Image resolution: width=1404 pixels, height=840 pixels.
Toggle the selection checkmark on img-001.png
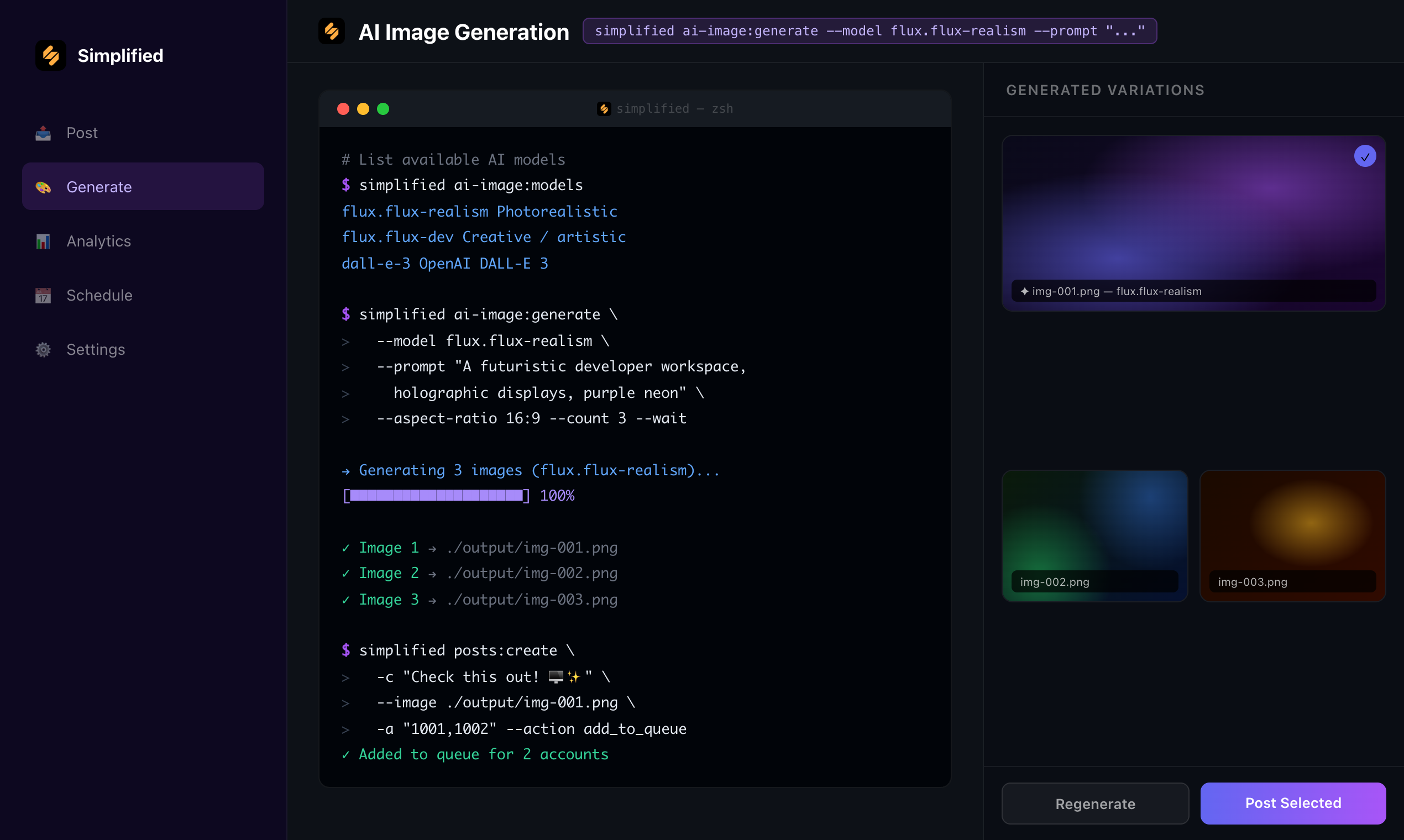(x=1366, y=156)
